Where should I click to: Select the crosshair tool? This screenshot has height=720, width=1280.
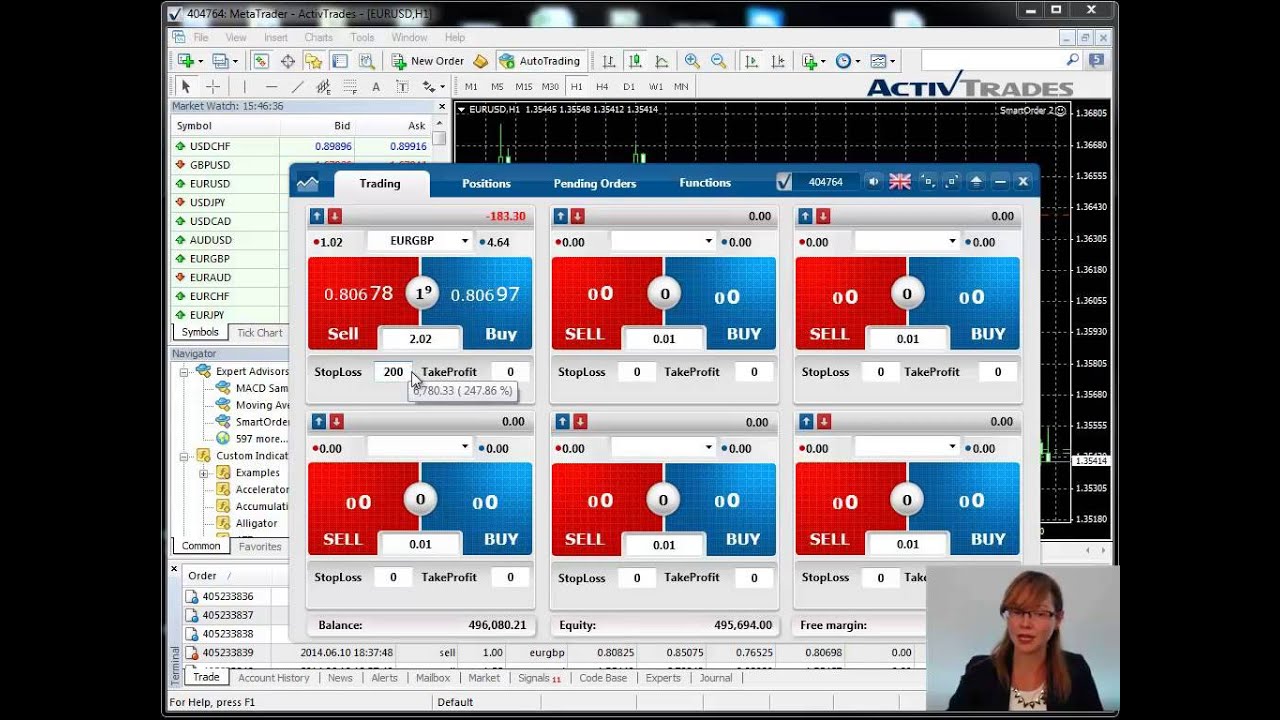point(213,86)
